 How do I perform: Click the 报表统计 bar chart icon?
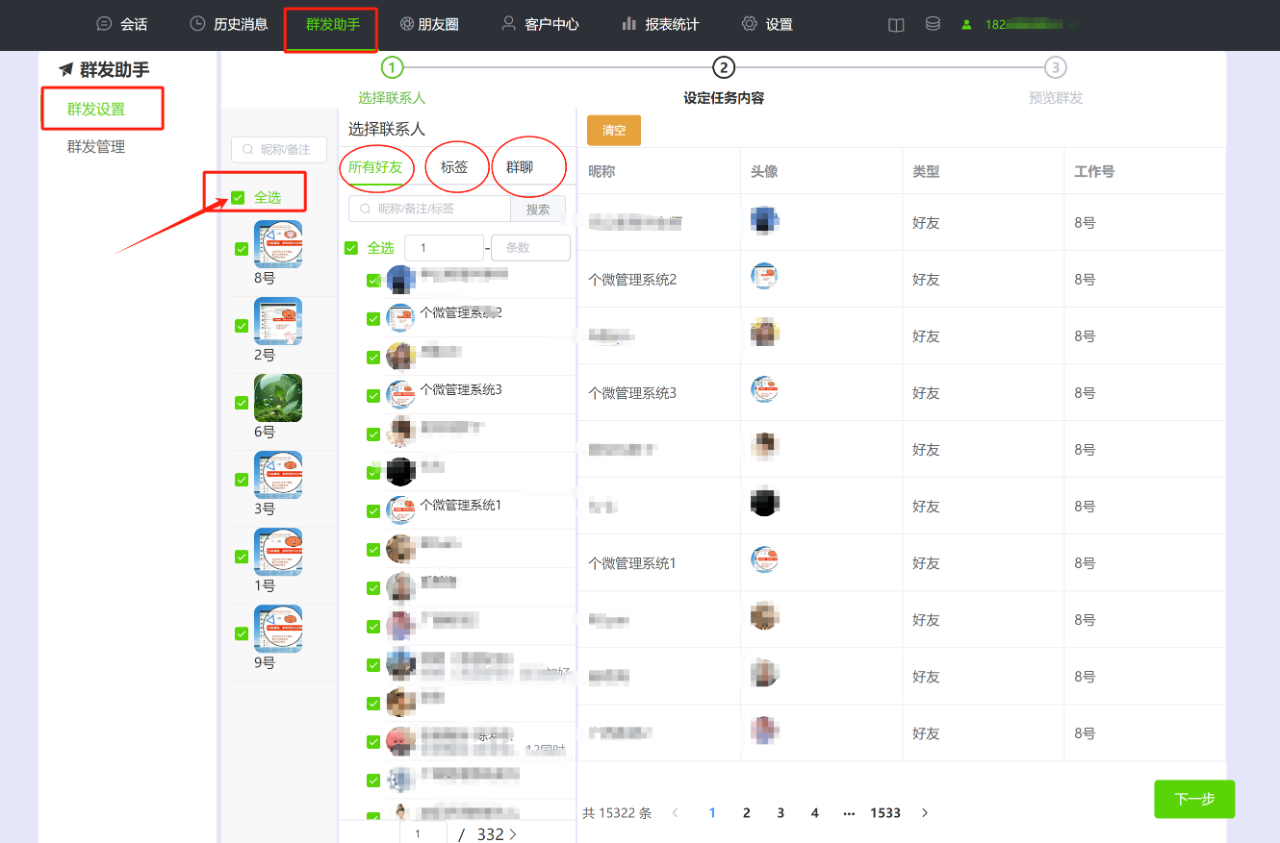629,24
